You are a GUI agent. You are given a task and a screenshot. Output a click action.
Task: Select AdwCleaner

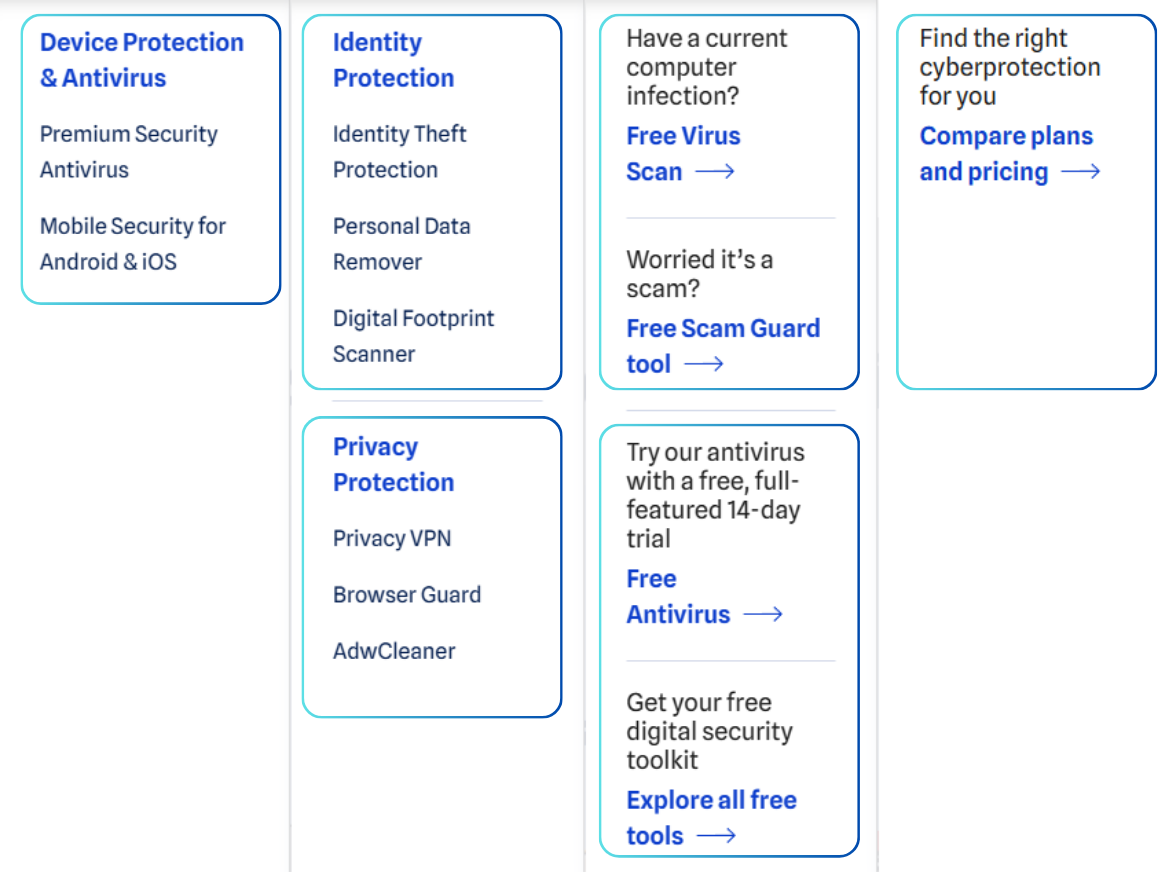tap(394, 650)
